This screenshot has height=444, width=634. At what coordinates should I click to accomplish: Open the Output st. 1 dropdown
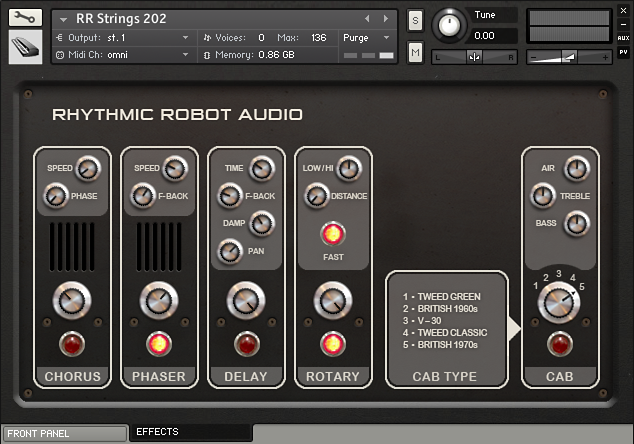[123, 38]
